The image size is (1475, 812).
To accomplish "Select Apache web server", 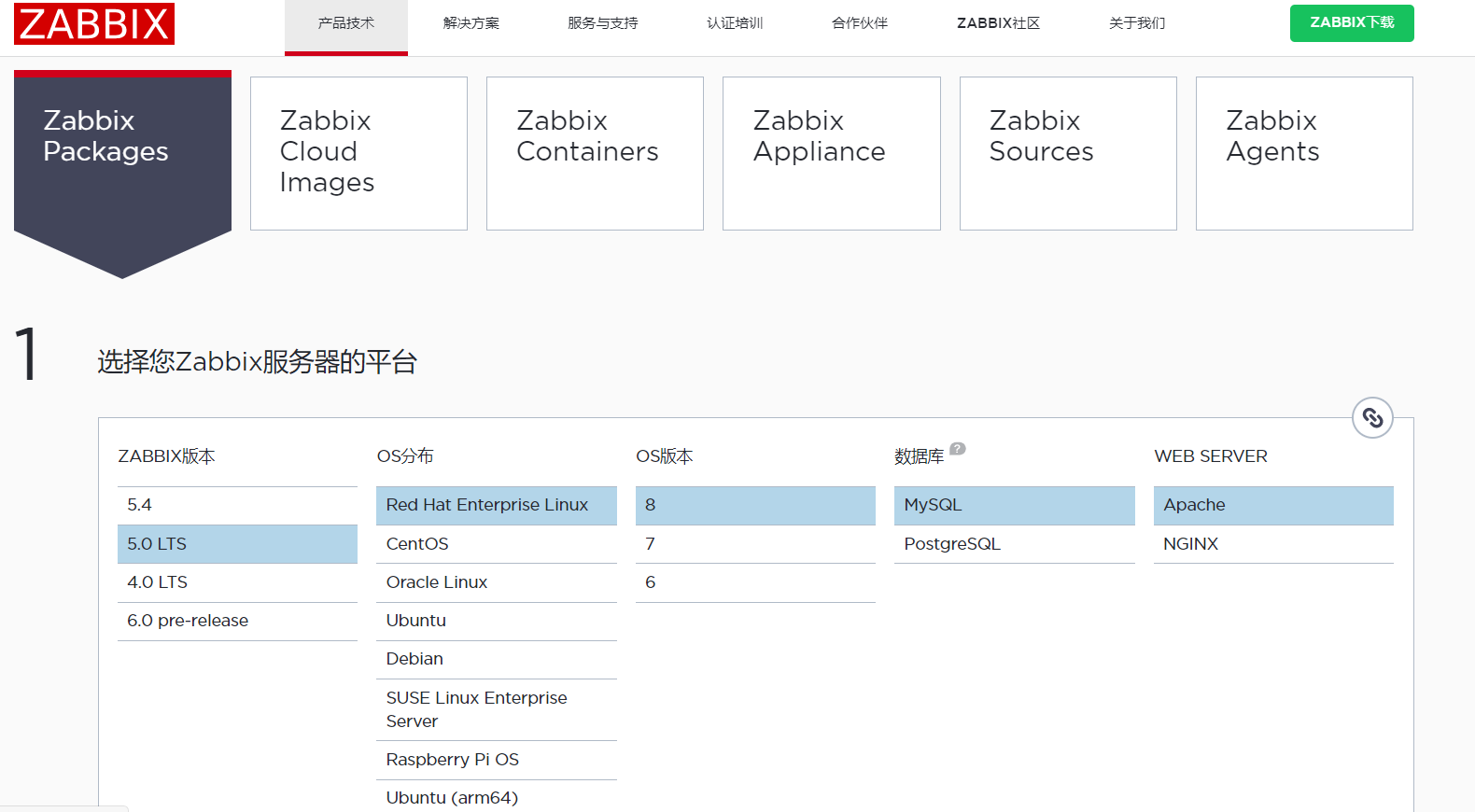I will [x=1273, y=505].
